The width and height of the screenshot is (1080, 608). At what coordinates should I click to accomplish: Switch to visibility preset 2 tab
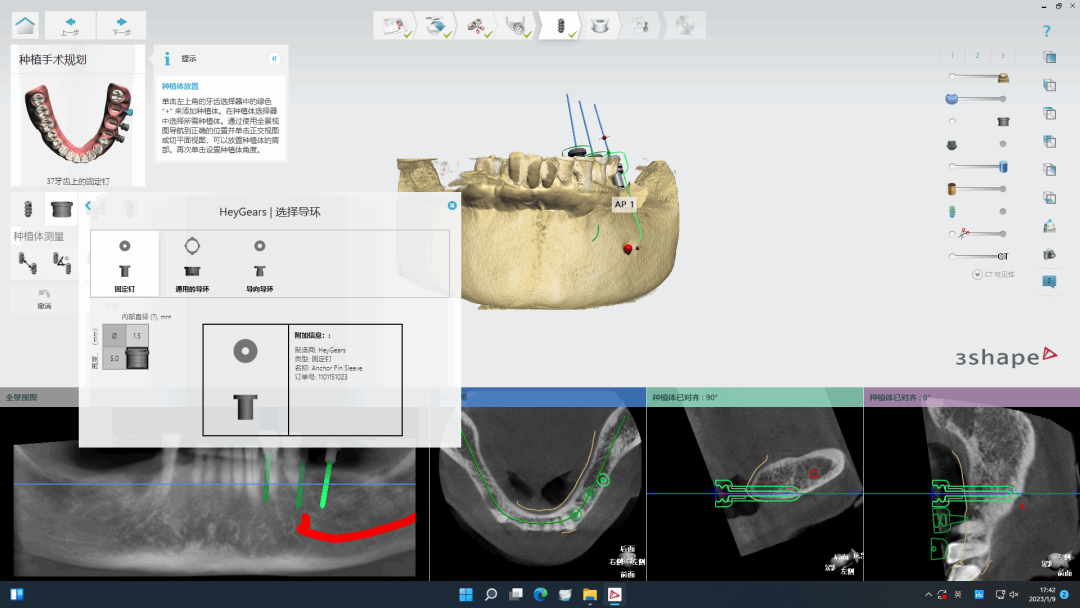click(977, 55)
